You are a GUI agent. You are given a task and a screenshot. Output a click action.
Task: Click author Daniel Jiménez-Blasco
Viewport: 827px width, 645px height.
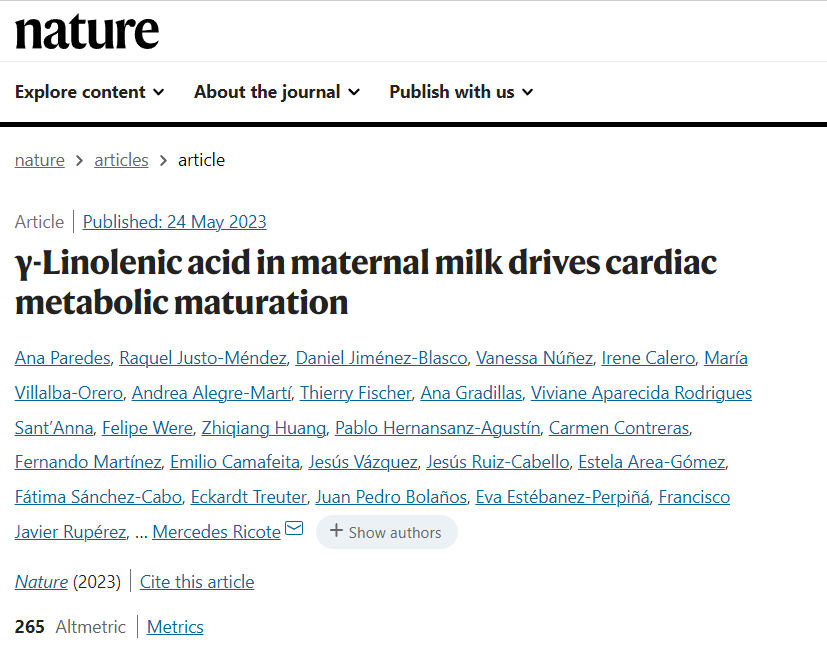(x=381, y=358)
